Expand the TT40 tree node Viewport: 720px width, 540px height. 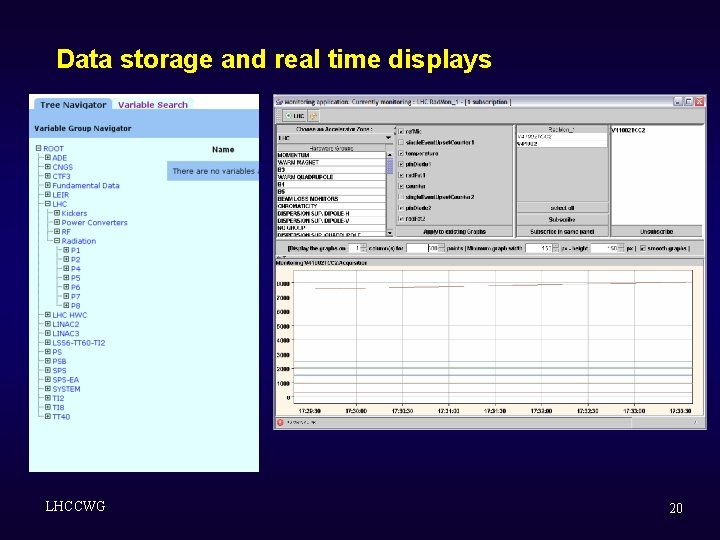click(x=48, y=416)
